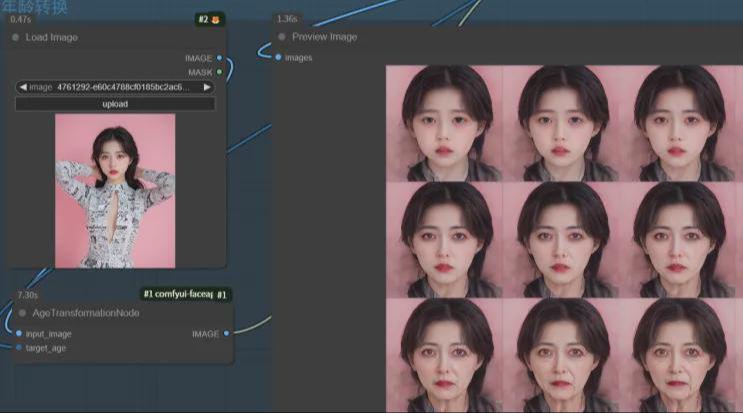Collapse the Load Image node via its dot

(16, 37)
